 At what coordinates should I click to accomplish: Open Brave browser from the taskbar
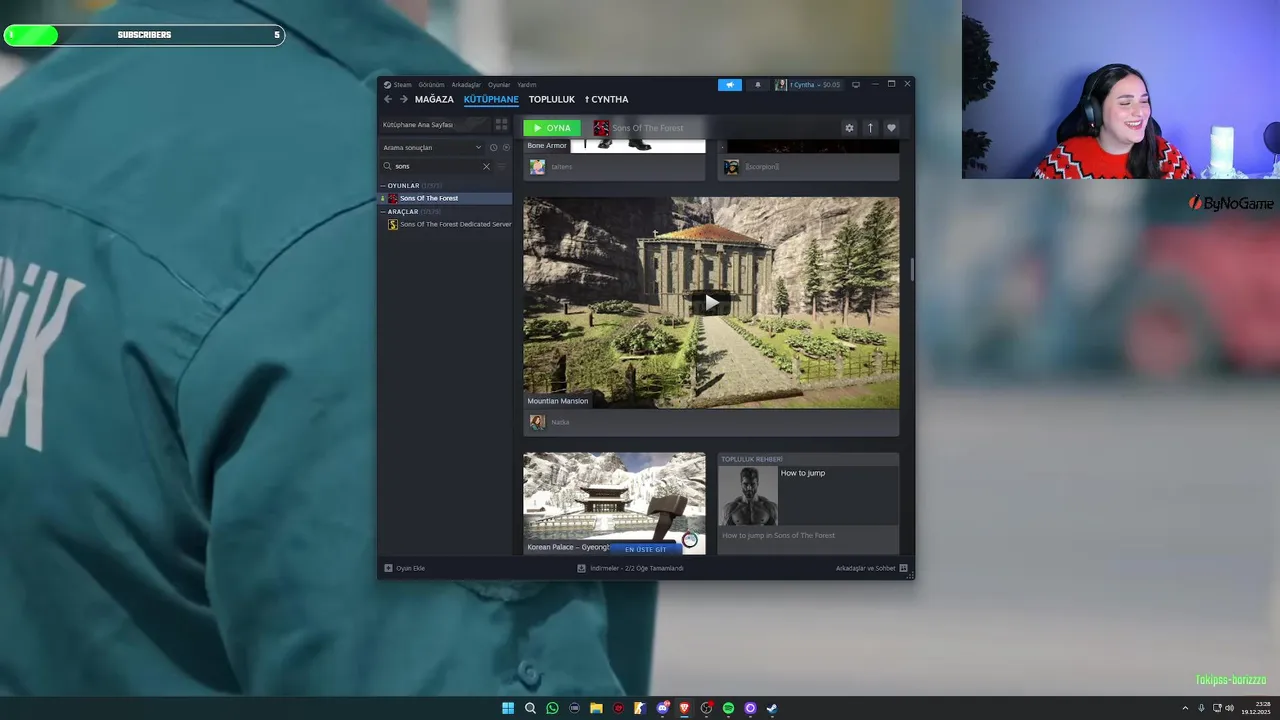tap(684, 708)
